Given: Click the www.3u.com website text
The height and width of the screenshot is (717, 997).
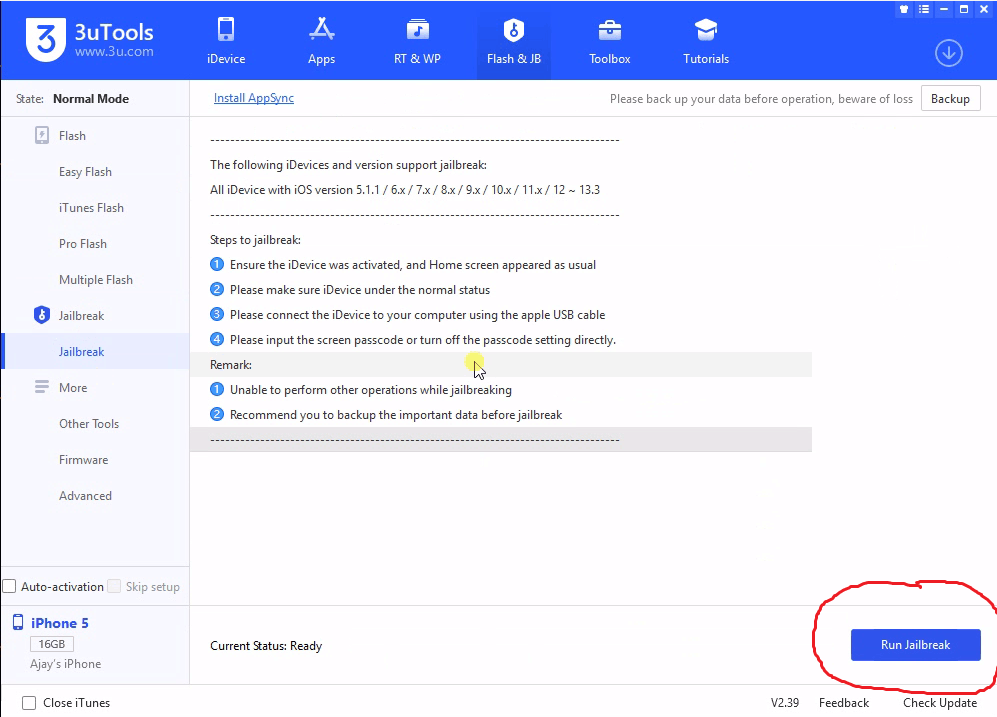Looking at the screenshot, I should pos(114,51).
